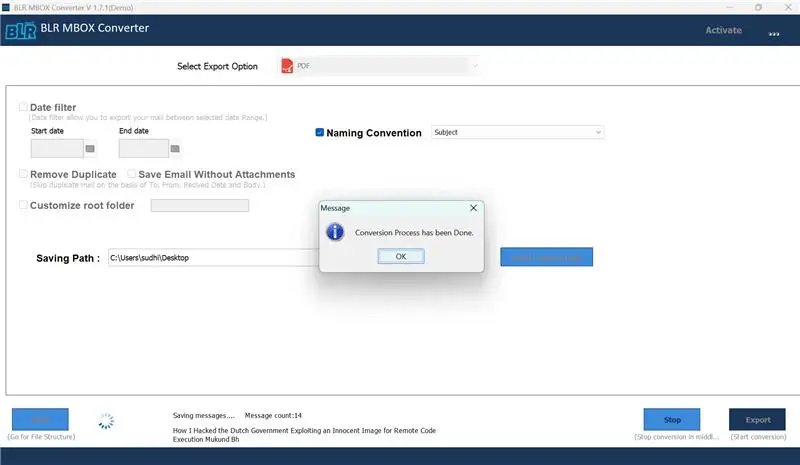Click Activate in the header bar
This screenshot has height=465, width=800.
point(723,30)
